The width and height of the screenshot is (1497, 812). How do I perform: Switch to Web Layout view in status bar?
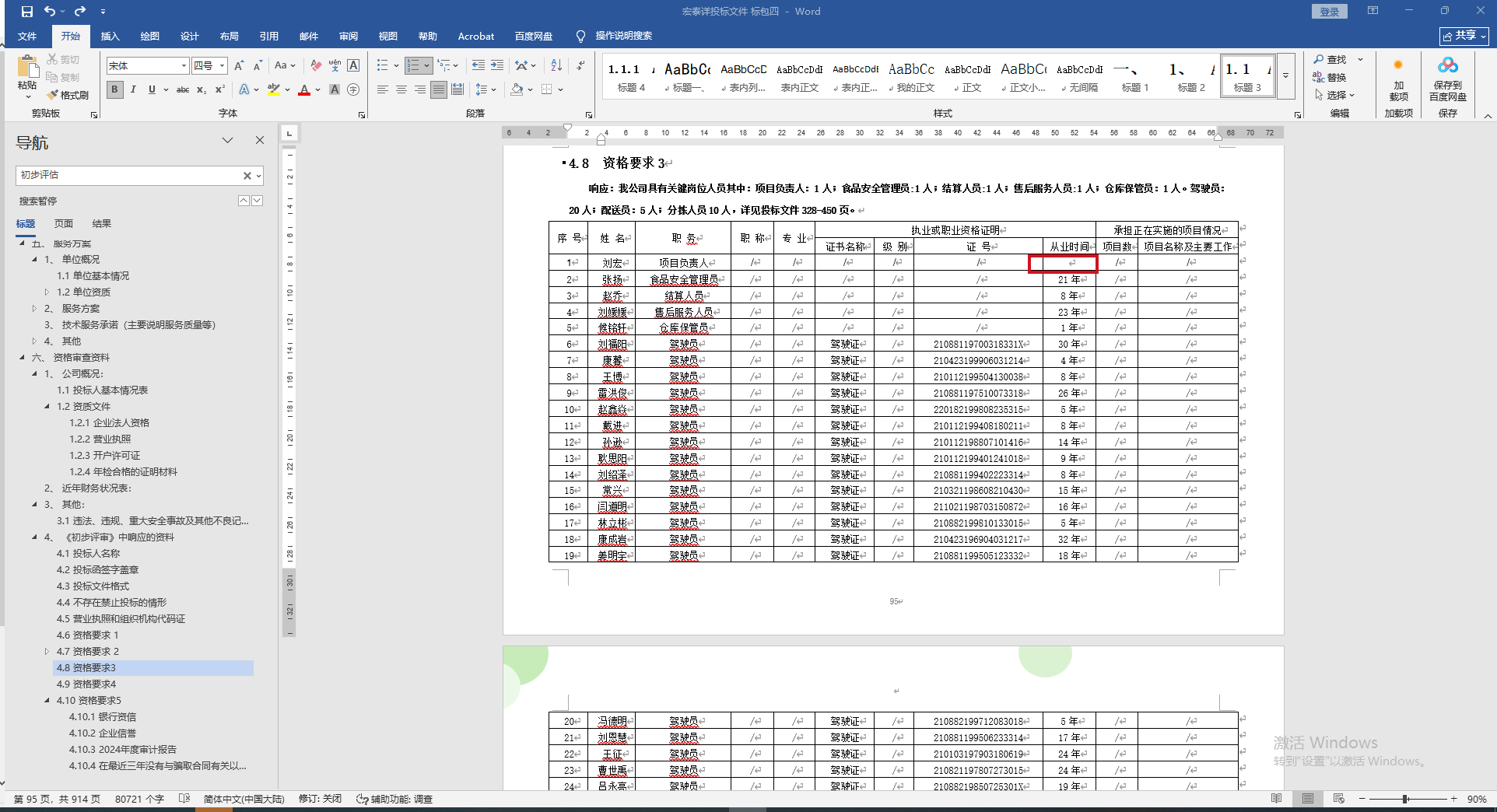pyautogui.click(x=1338, y=799)
